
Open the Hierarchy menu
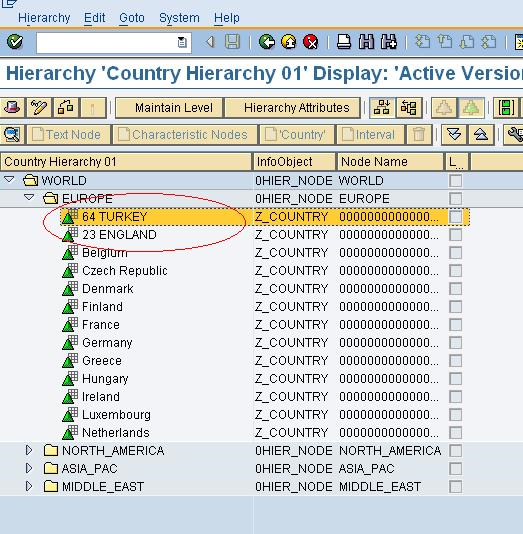pos(44,18)
